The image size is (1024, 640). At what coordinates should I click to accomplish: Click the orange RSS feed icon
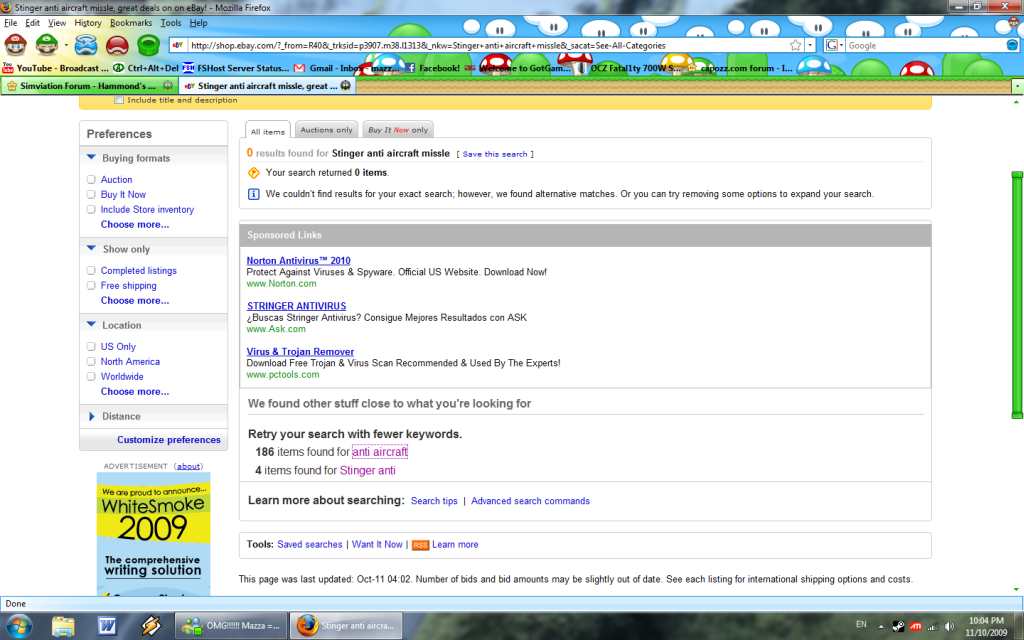pos(420,545)
